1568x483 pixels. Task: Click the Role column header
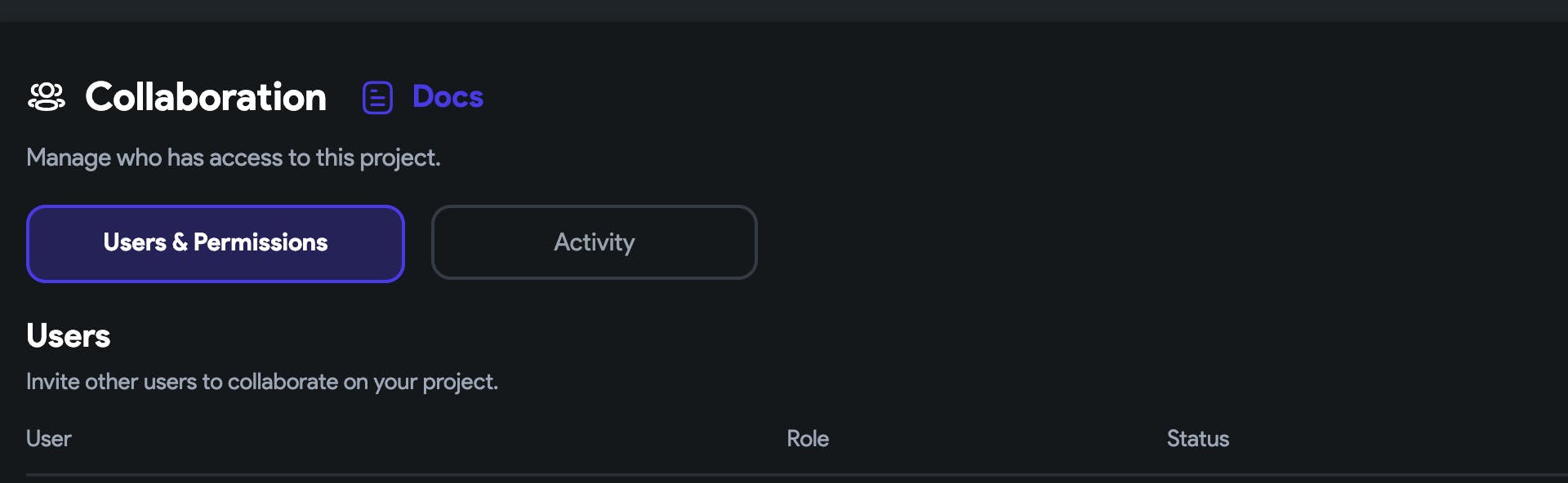point(808,439)
